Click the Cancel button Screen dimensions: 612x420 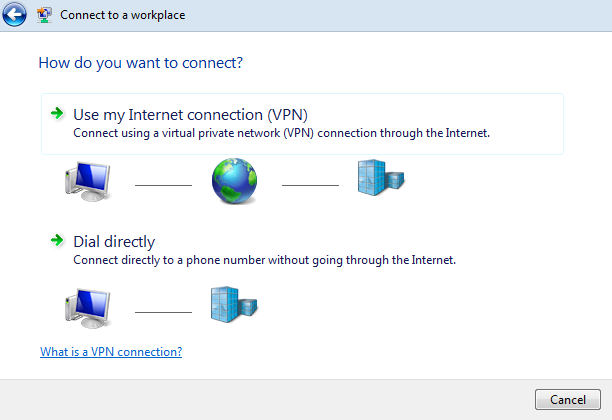568,399
